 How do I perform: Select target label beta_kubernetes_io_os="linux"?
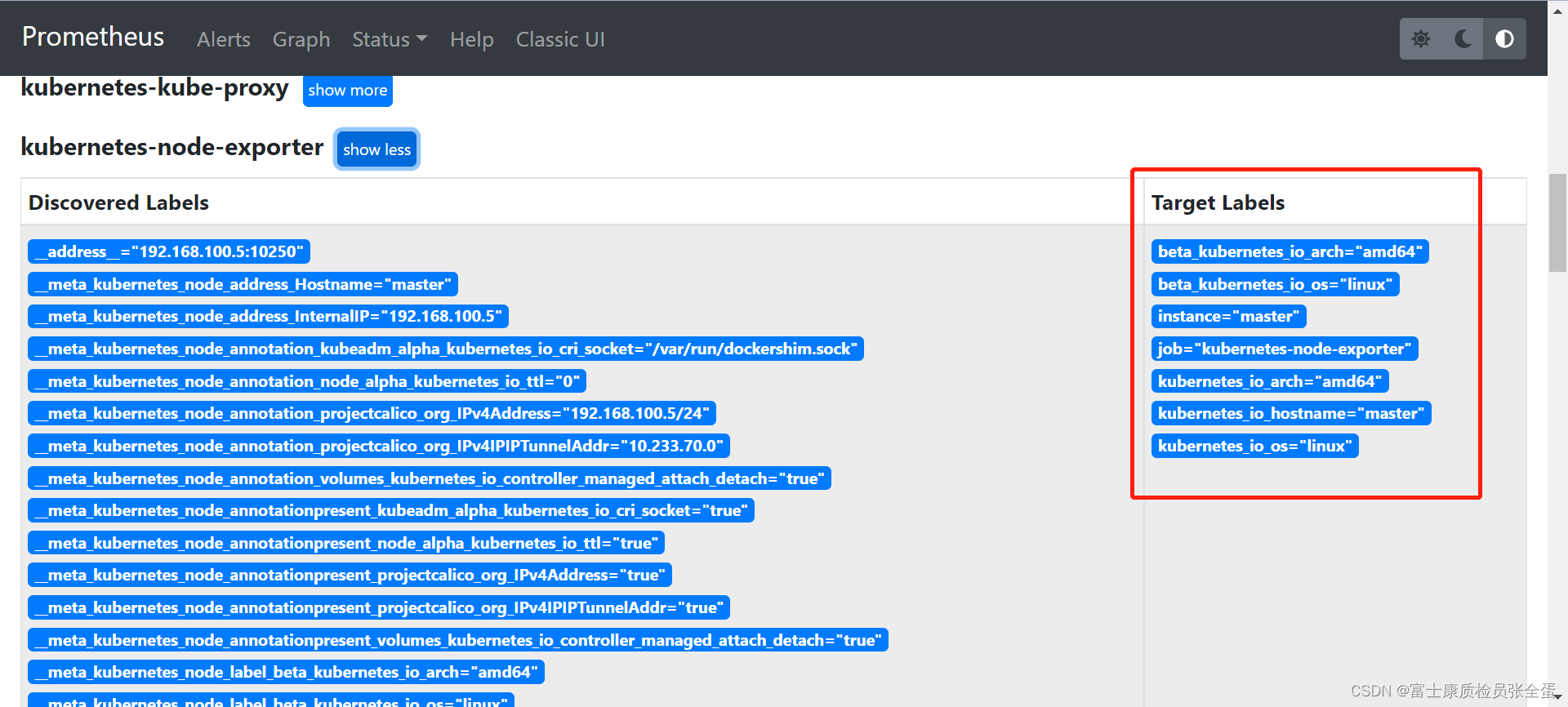[1276, 284]
